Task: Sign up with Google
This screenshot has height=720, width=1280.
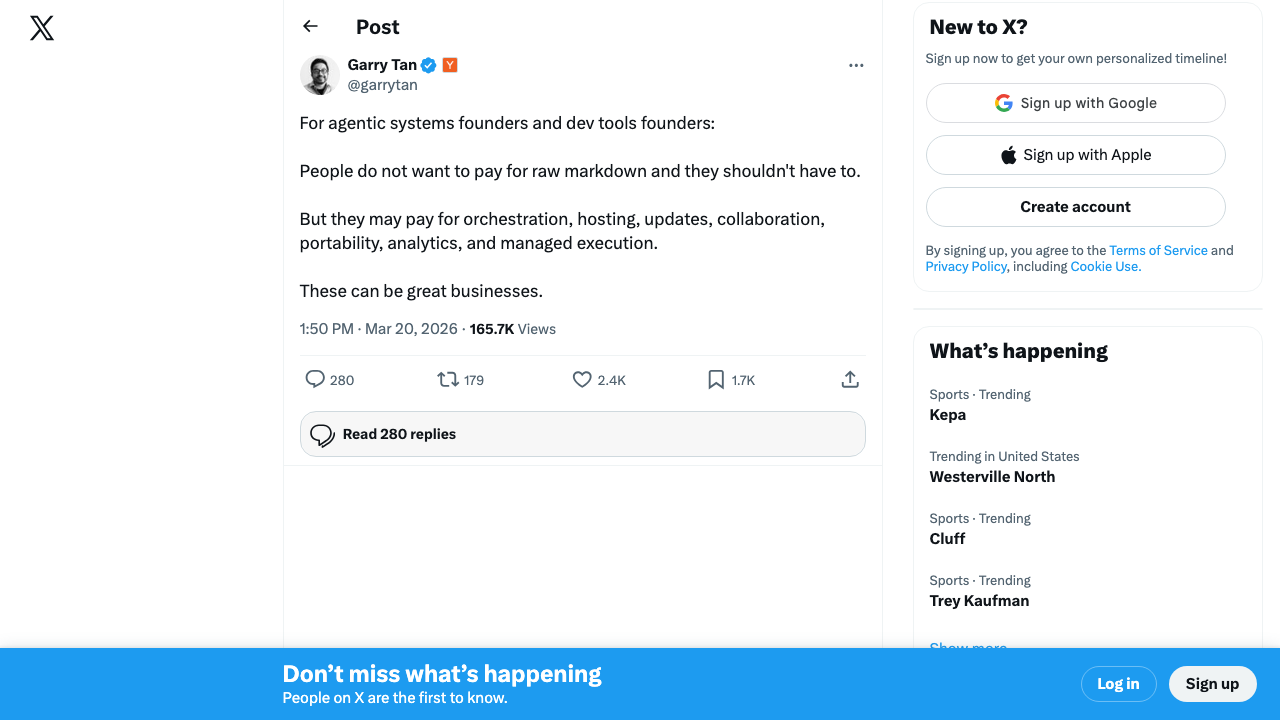Action: click(1075, 103)
